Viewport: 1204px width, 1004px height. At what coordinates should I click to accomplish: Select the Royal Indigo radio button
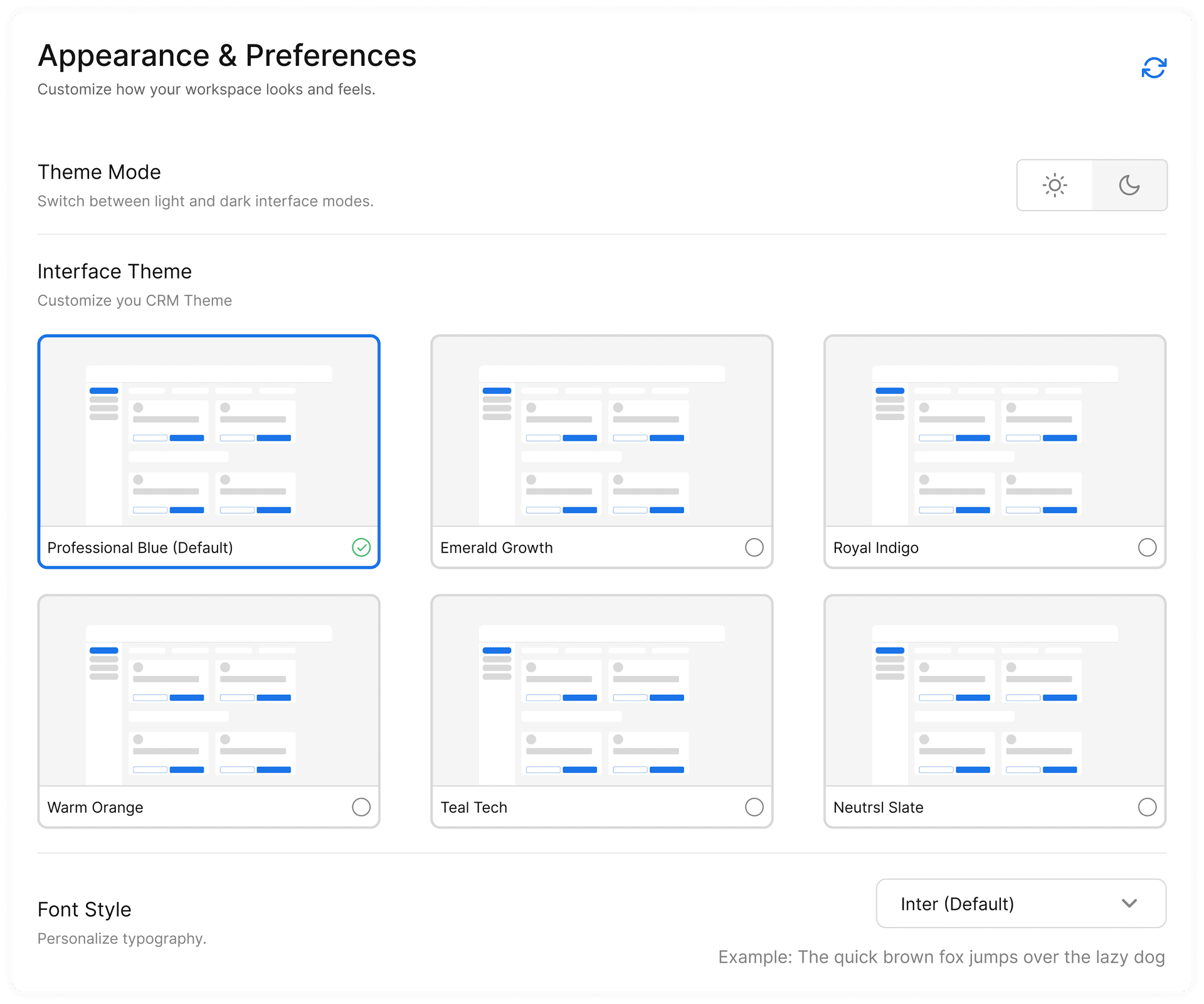[1147, 547]
